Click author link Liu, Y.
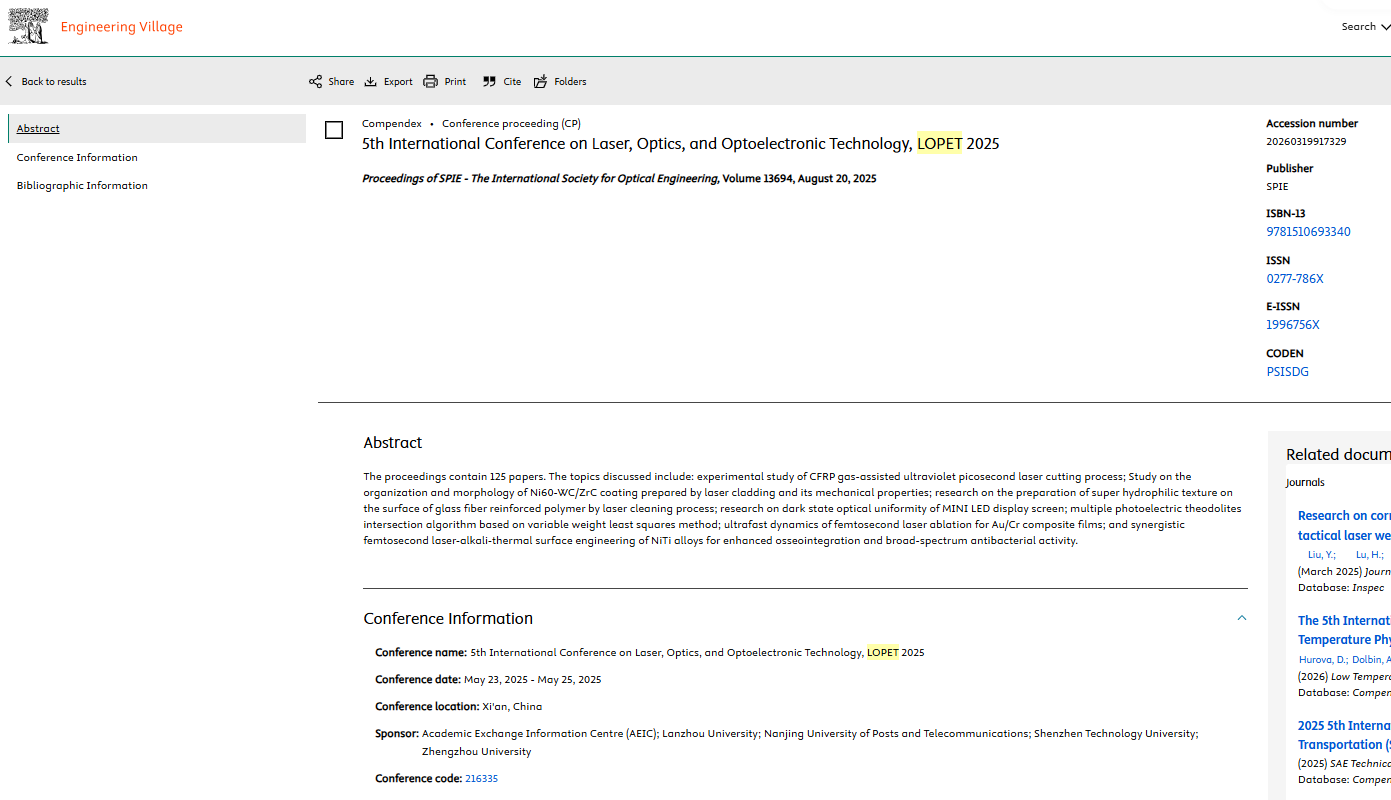Screen dimensions: 1391x800 tap(1321, 555)
